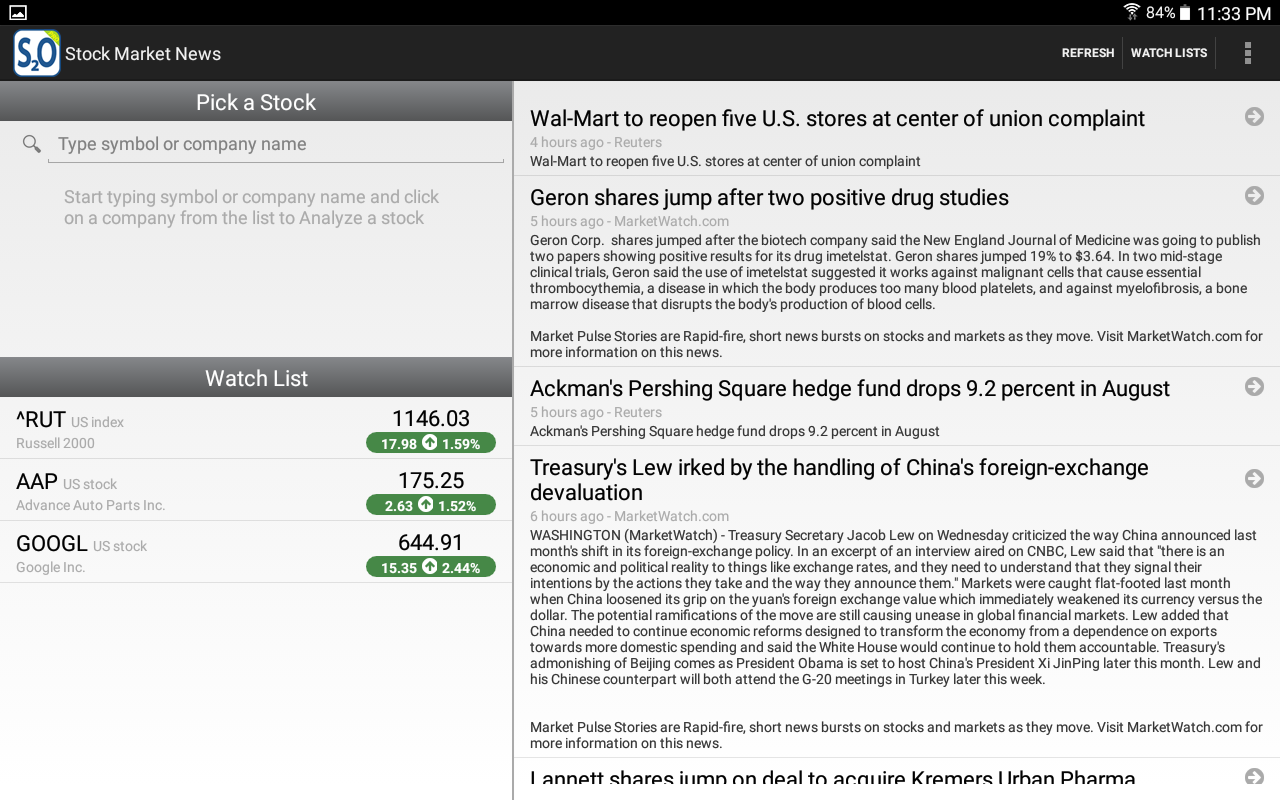
Task: Click '6 hours ago - MarketWatch.com' byline
Action: pyautogui.click(x=629, y=516)
